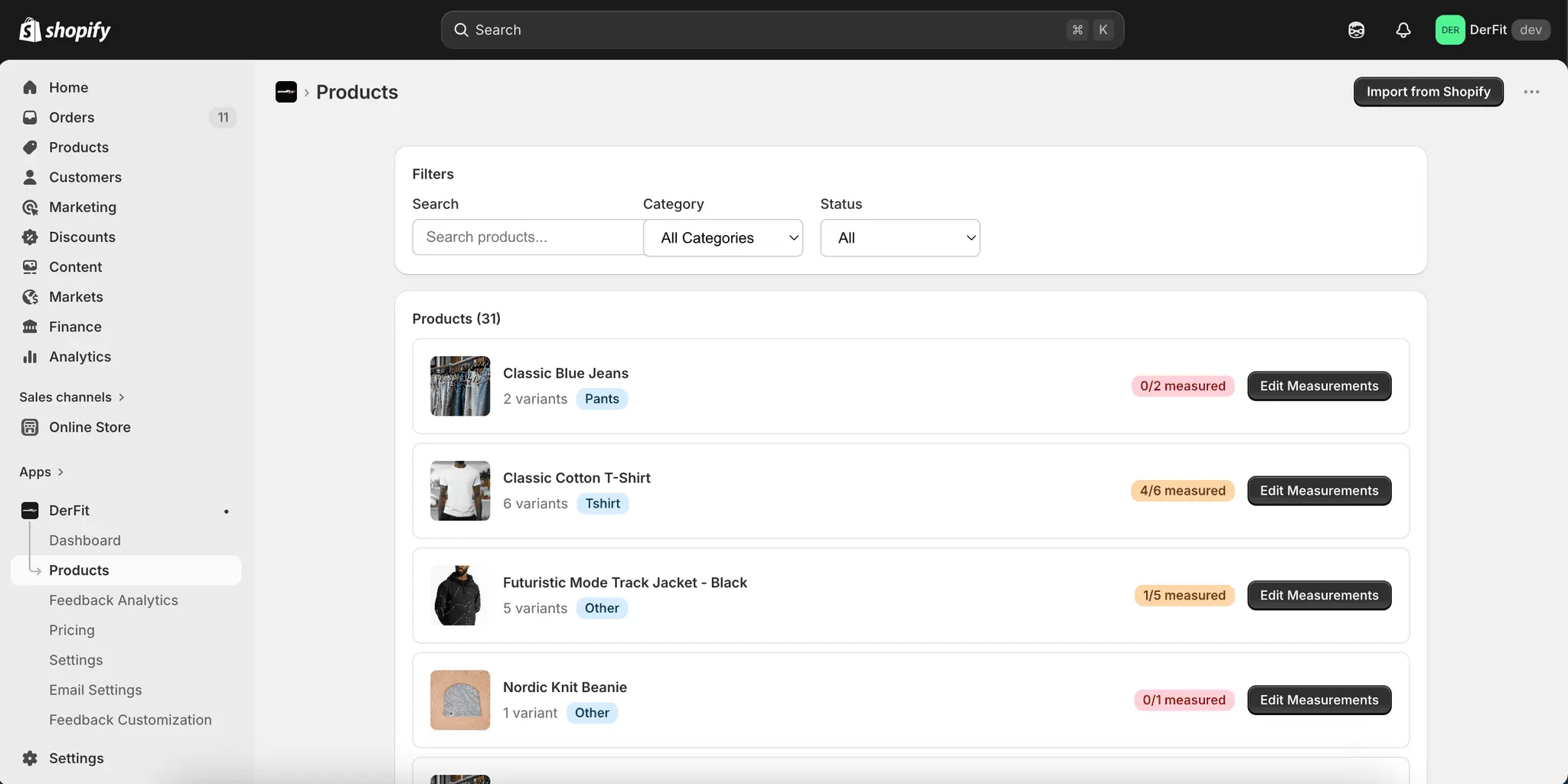Edit measurements for Classic Blue Jeans

[x=1319, y=386]
